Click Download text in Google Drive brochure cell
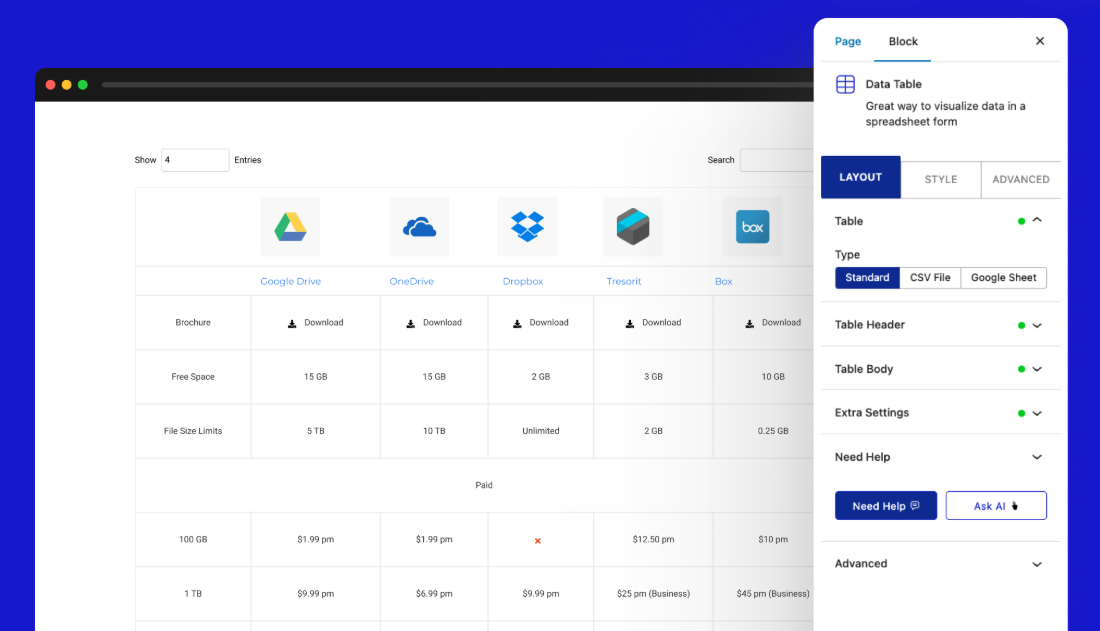Viewport: 1100px width, 631px height. (324, 323)
